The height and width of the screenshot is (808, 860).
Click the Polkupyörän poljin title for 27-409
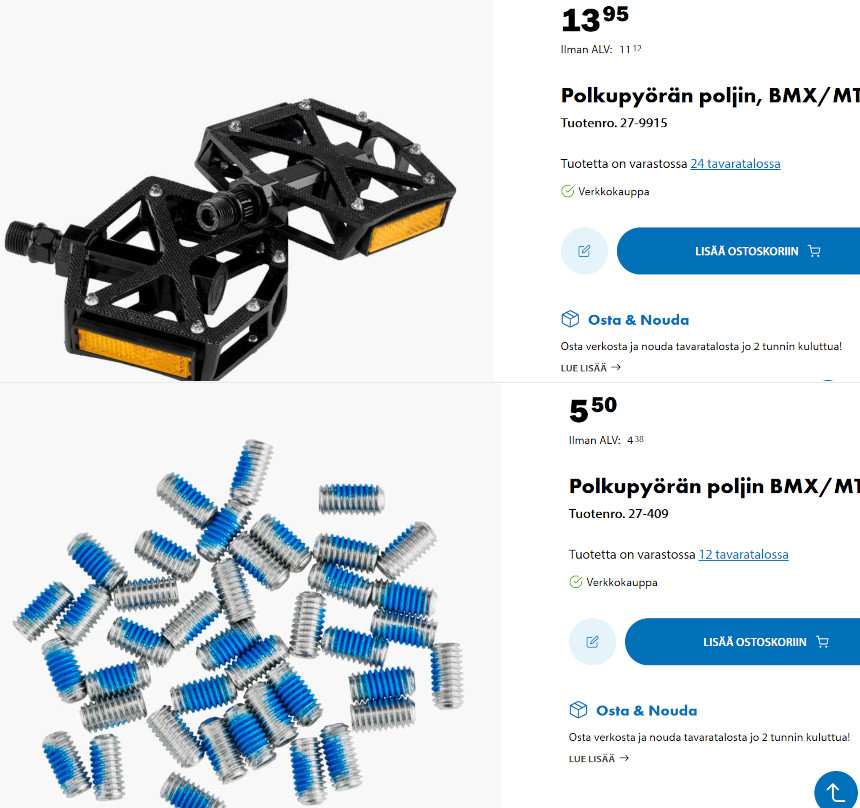714,487
